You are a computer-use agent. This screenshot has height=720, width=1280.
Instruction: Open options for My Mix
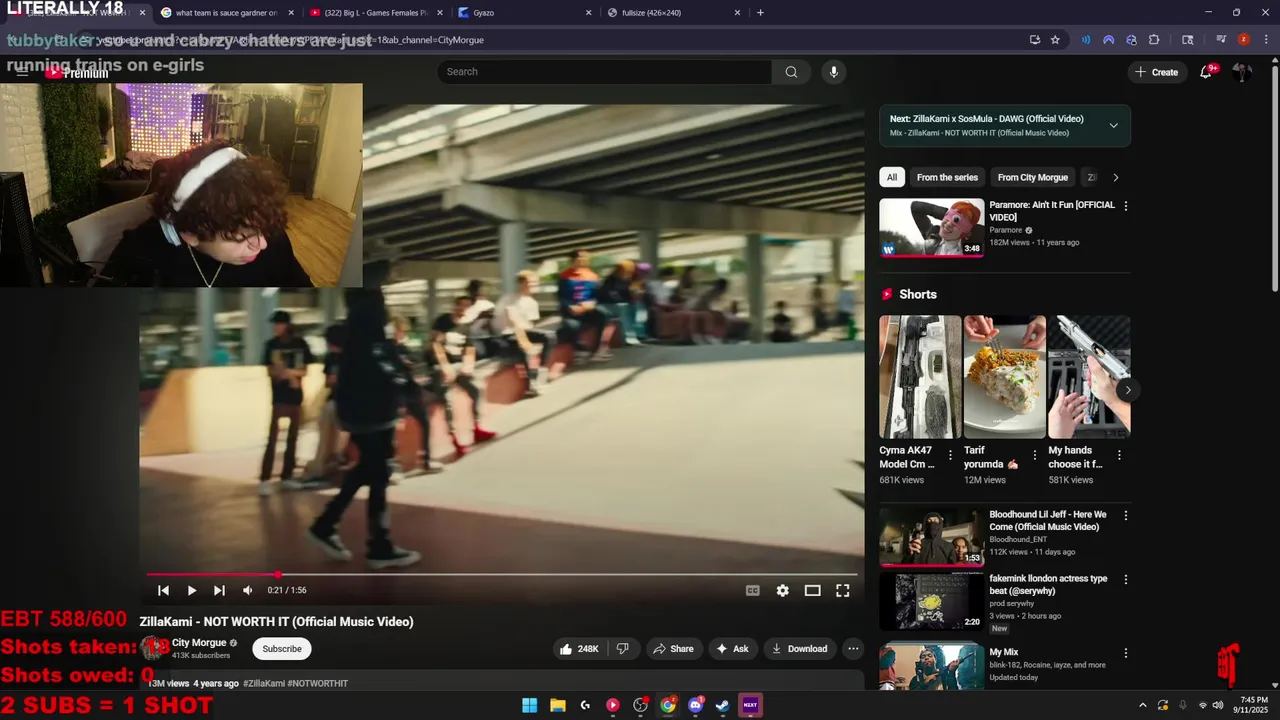[1125, 653]
